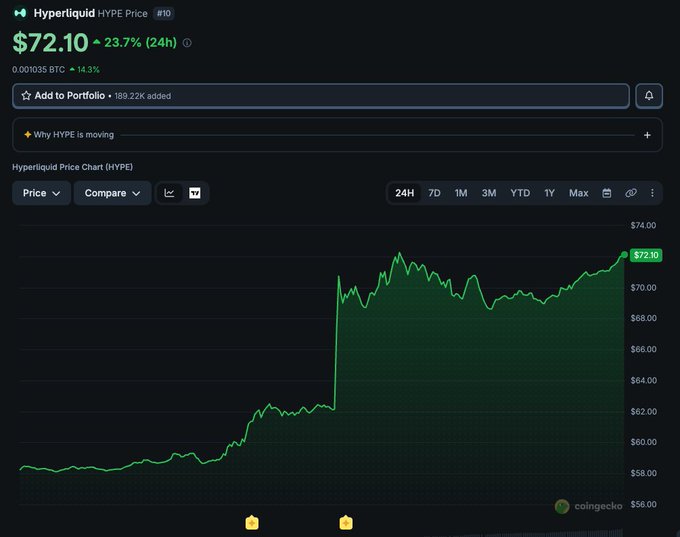Viewport: 680px width, 537px height.
Task: Click the $56.00 axis label
Action: (643, 504)
